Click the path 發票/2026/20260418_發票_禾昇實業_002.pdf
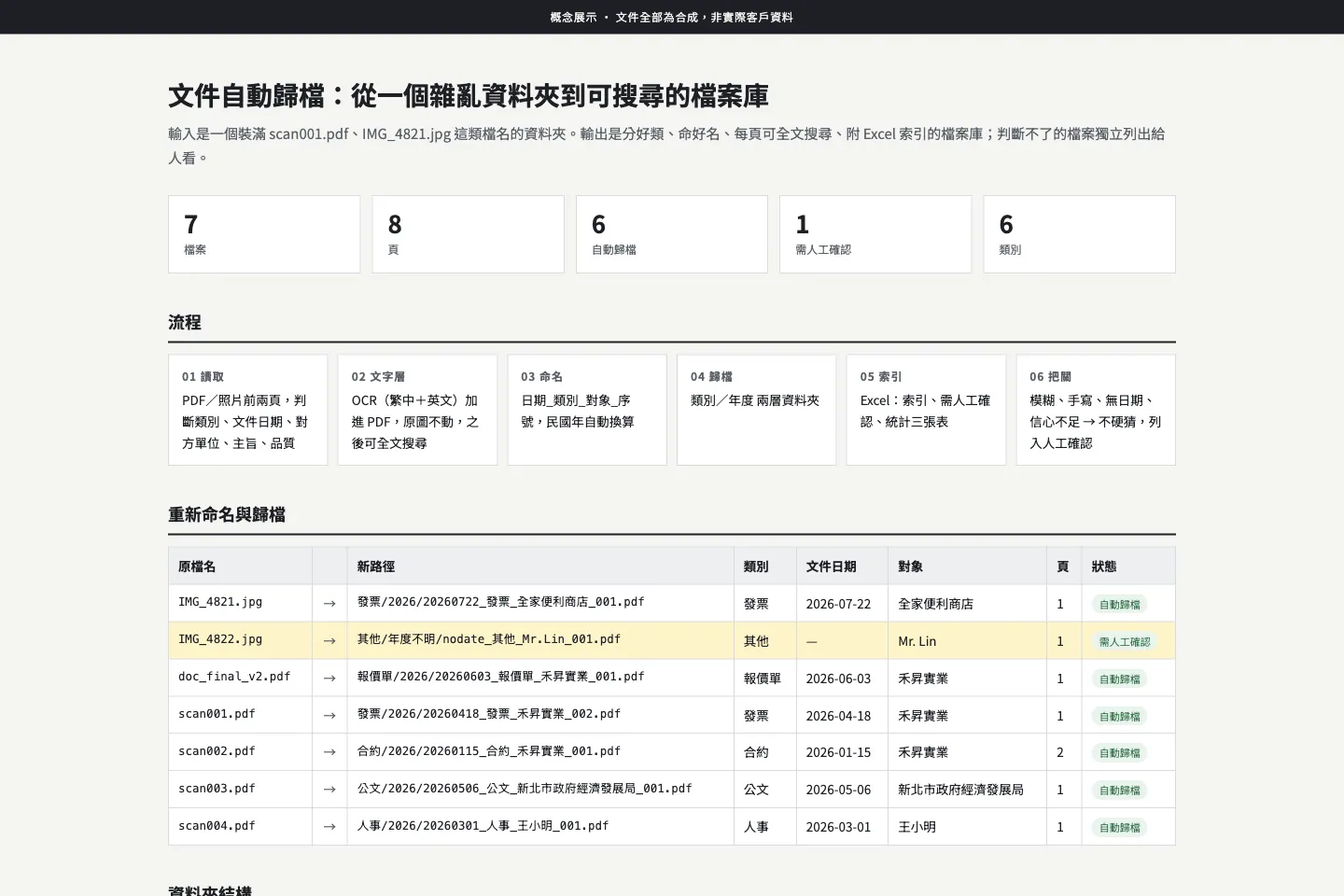Image resolution: width=1344 pixels, height=896 pixels. 489,714
